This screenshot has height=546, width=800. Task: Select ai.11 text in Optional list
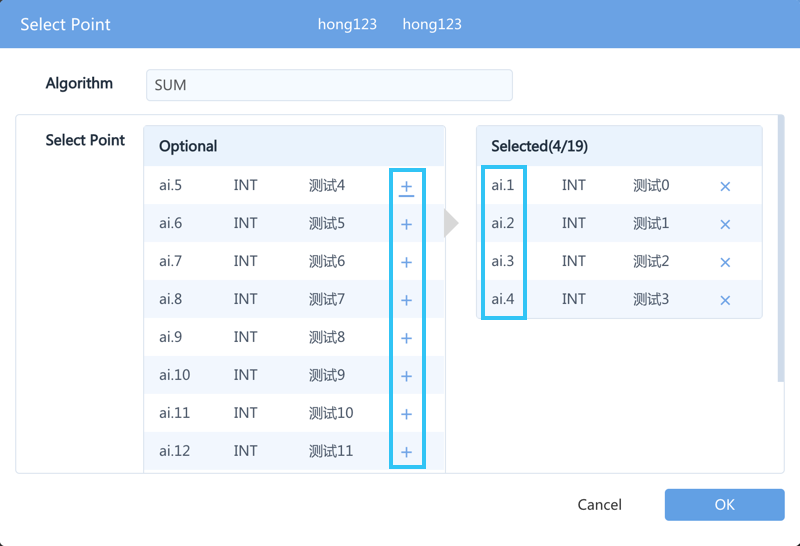(174, 412)
